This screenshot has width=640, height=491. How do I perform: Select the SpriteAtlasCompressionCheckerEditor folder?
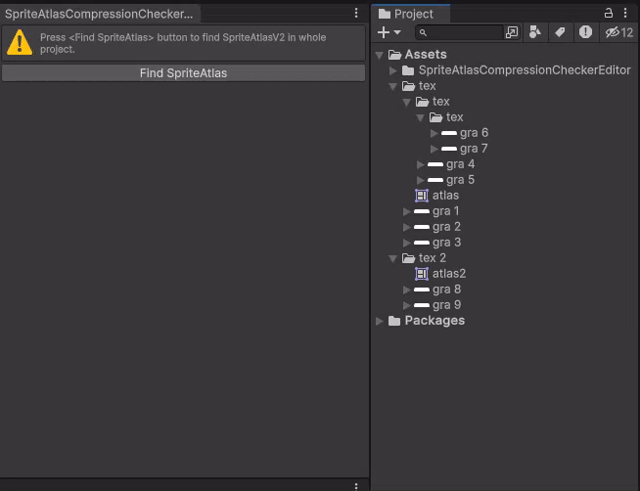(524, 70)
